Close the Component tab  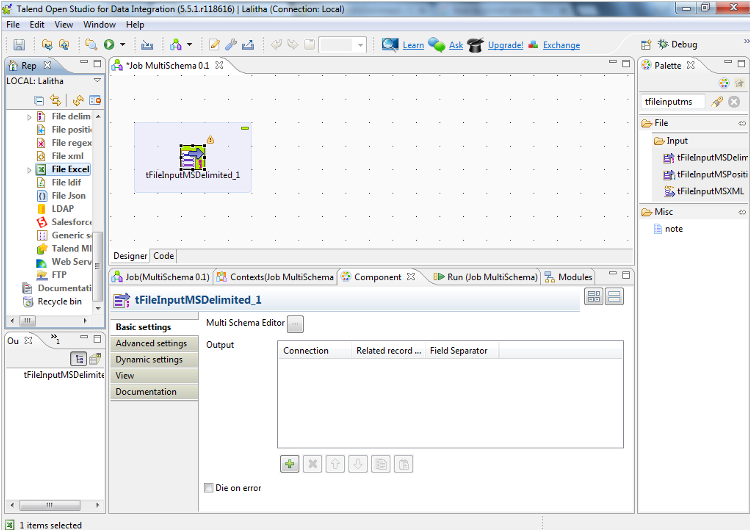(x=411, y=276)
